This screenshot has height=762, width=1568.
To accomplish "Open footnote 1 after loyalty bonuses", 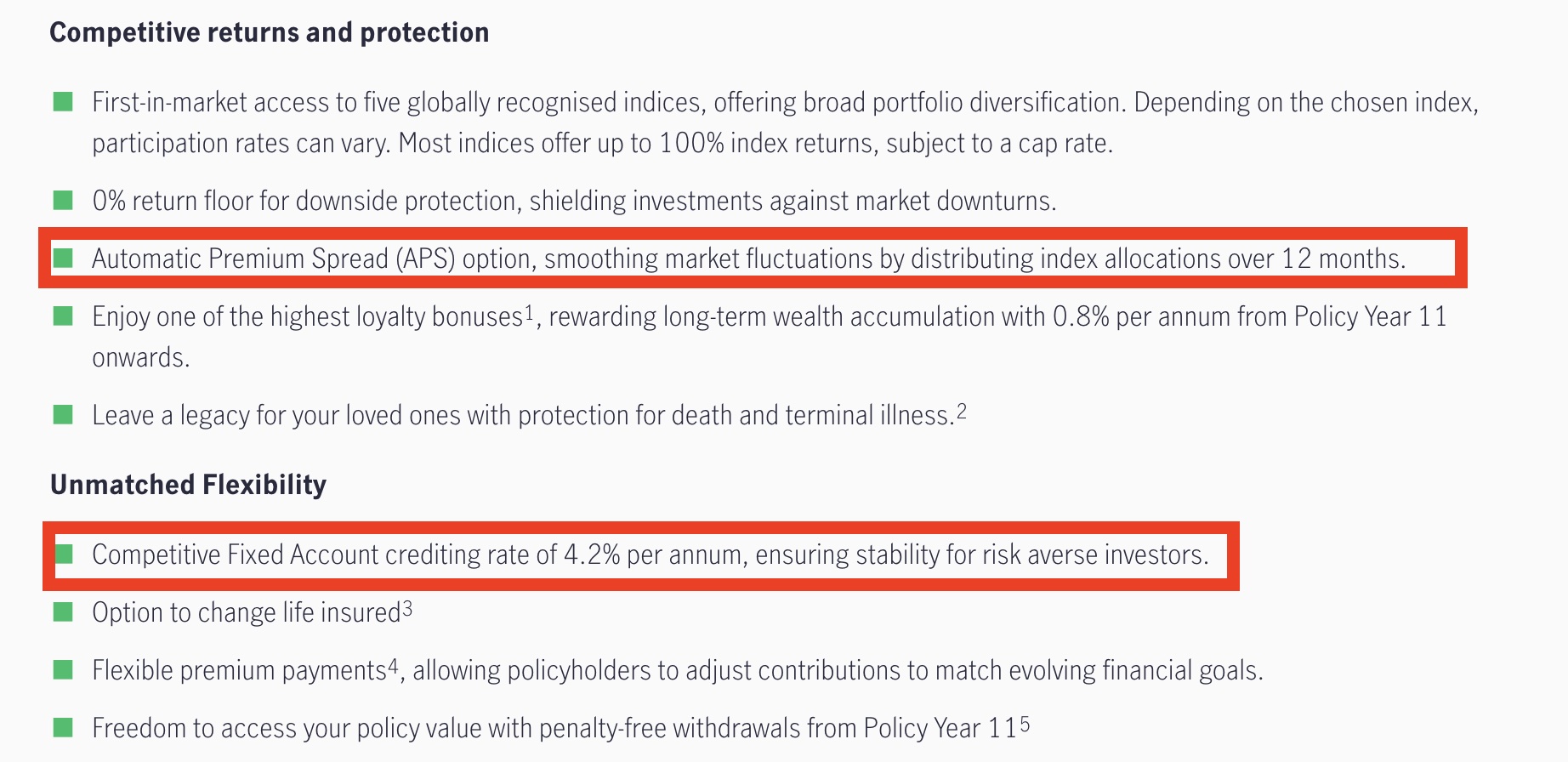I will click(x=529, y=312).
